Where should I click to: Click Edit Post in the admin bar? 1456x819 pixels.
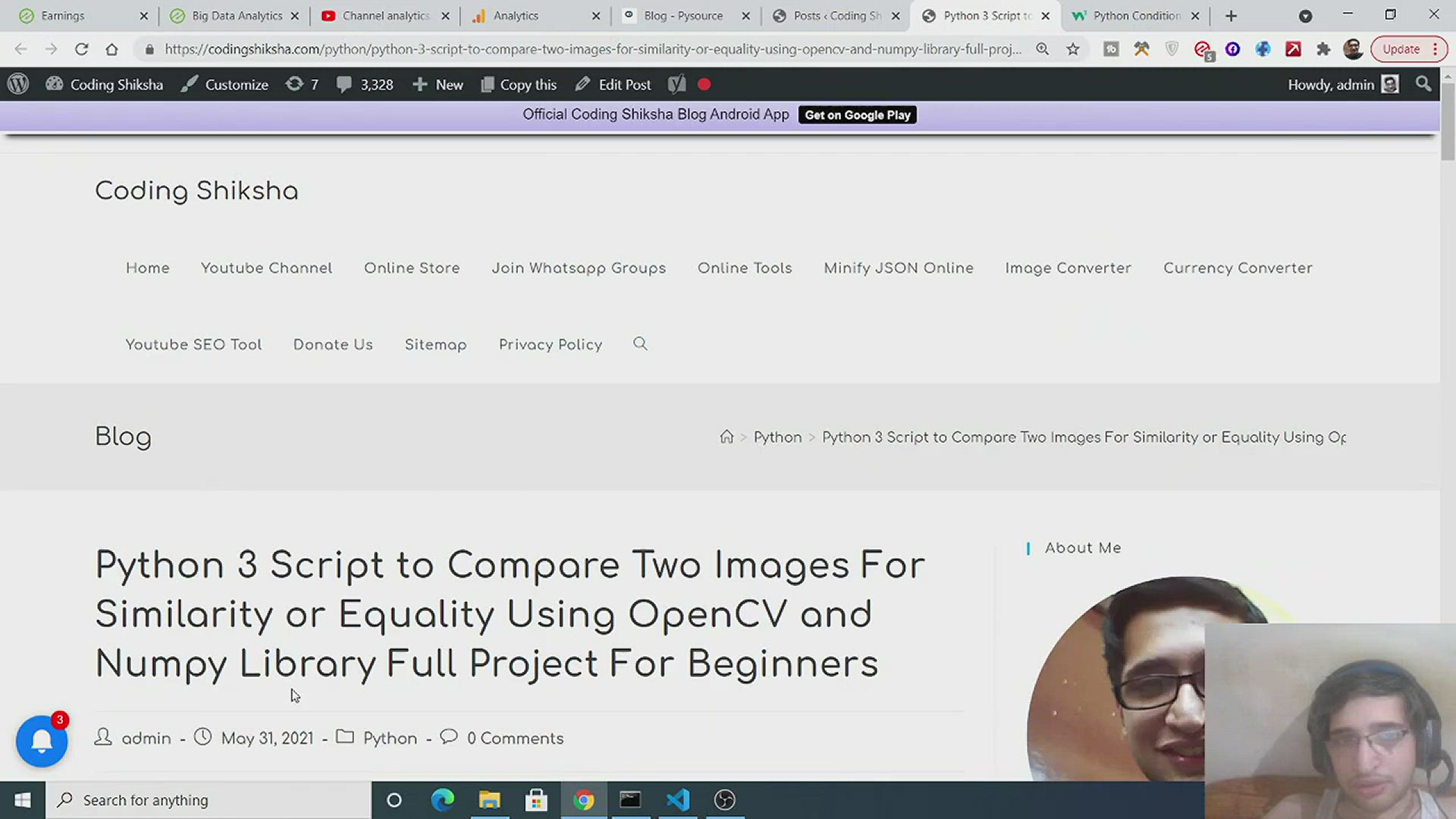(x=613, y=84)
